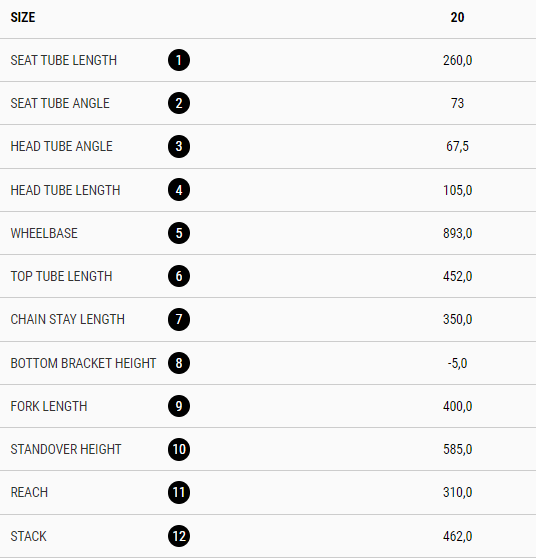Click the number 2 seat tube angle badge
Image resolution: width=536 pixels, height=558 pixels.
179,103
